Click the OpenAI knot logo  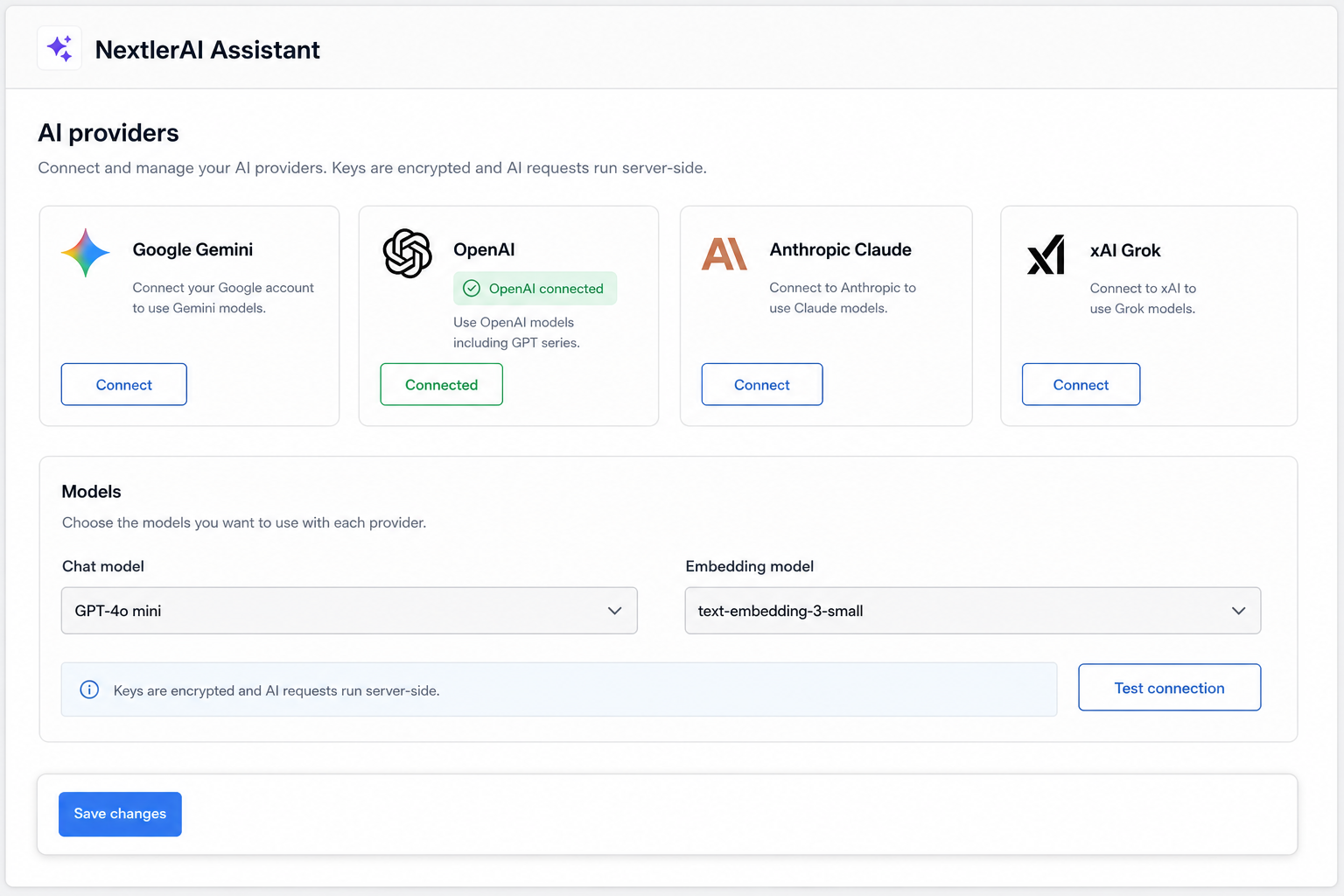[x=408, y=254]
